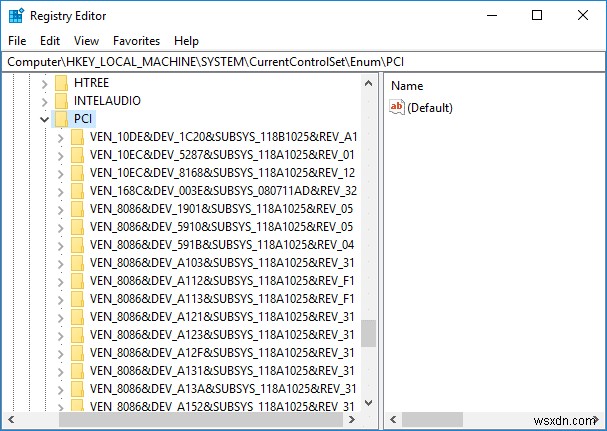Click folder icon of VEN_8086&DEV_A131

tap(77, 371)
